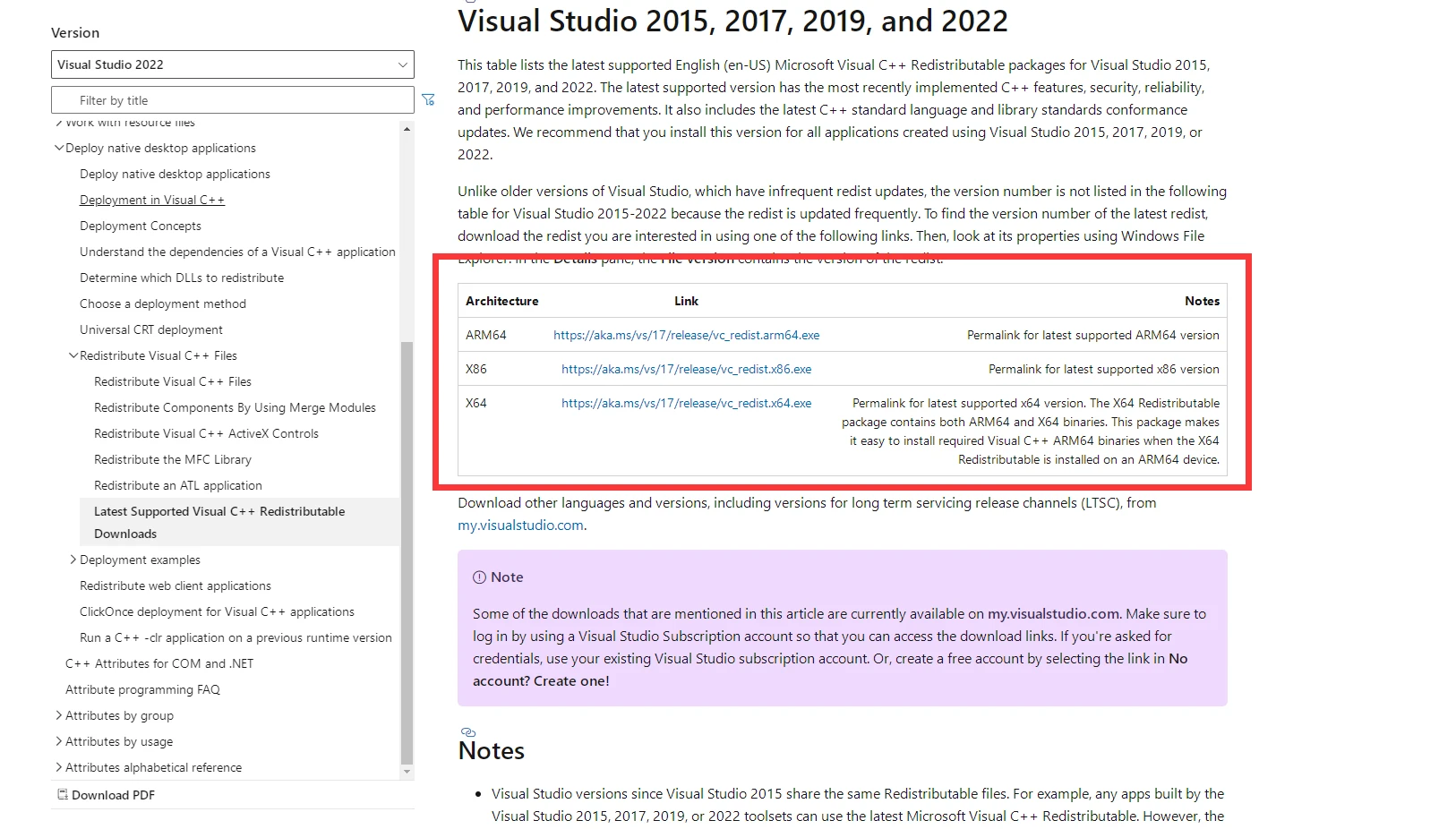The width and height of the screenshot is (1456, 829).
Task: Expand the 'Attributes alphabetical reference' chevron
Action: [59, 767]
